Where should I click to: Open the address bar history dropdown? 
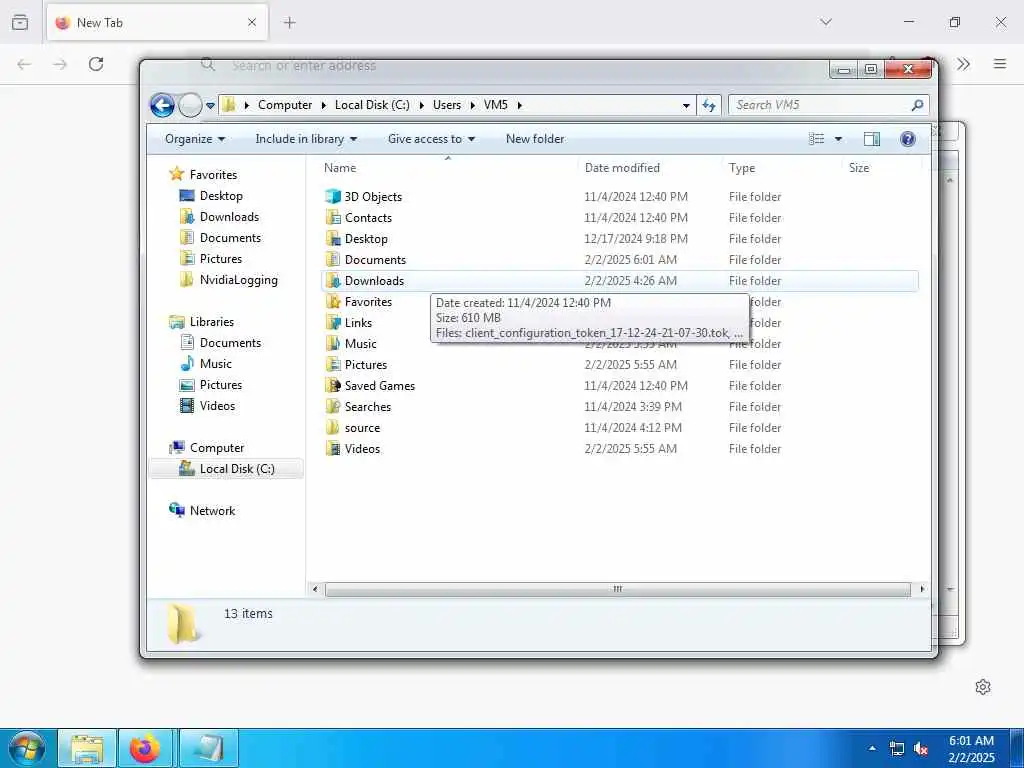[686, 105]
